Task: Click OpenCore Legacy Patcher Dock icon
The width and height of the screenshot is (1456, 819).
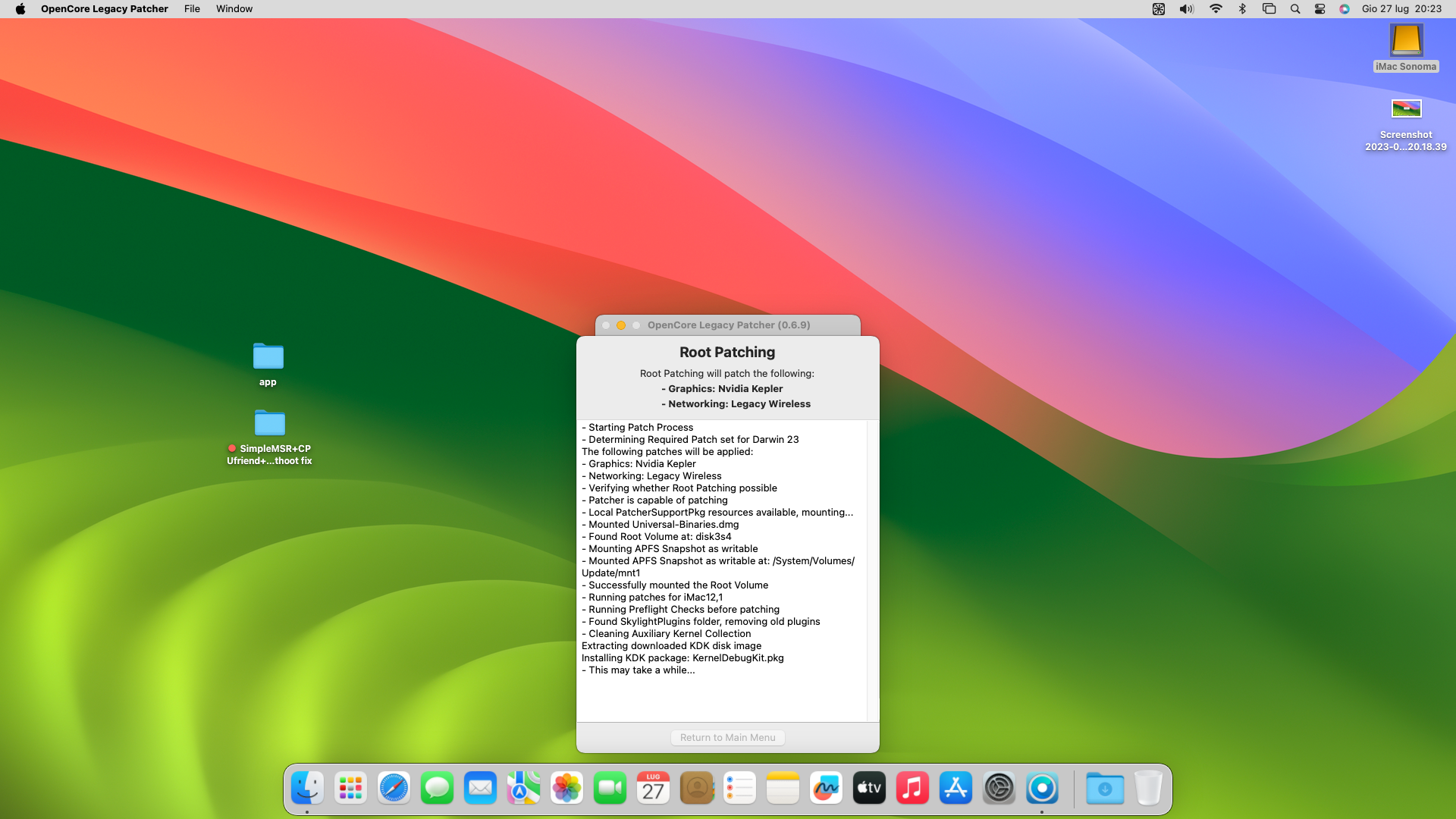Action: [x=1042, y=789]
